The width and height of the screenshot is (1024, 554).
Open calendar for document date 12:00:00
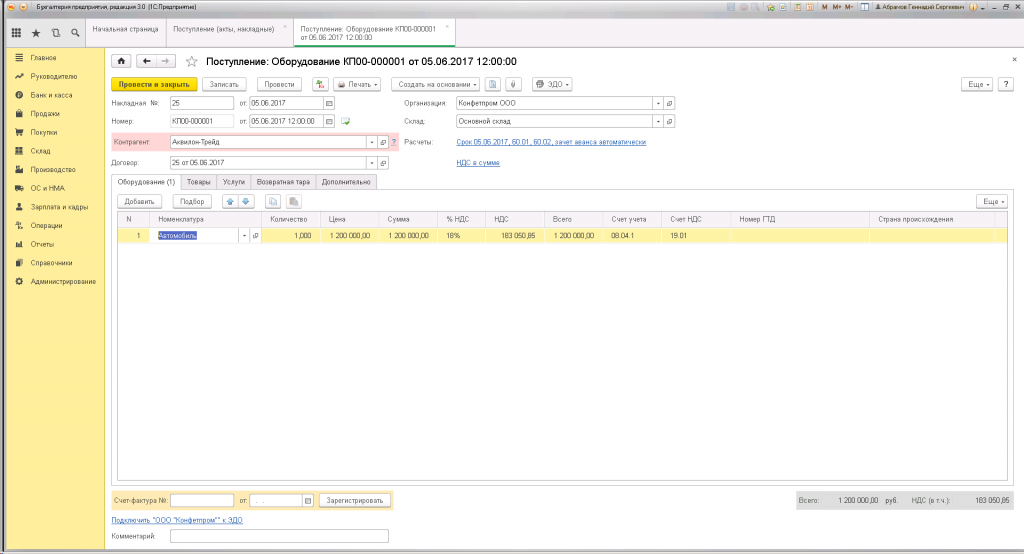(x=329, y=122)
